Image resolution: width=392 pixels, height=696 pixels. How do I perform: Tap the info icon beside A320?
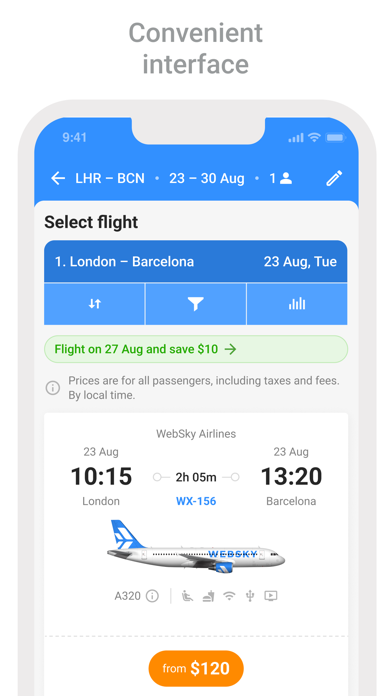152,596
